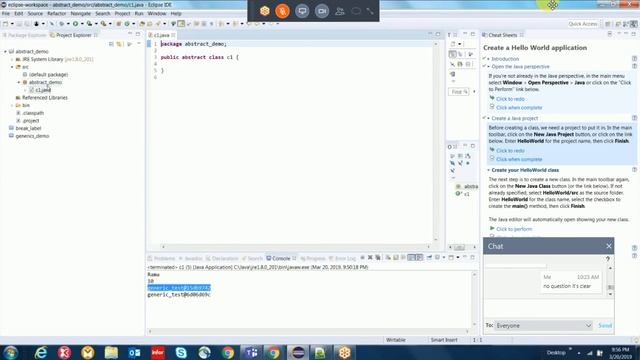Click the Console horizontal scrollbar
The image size is (640, 360).
pos(309,331)
